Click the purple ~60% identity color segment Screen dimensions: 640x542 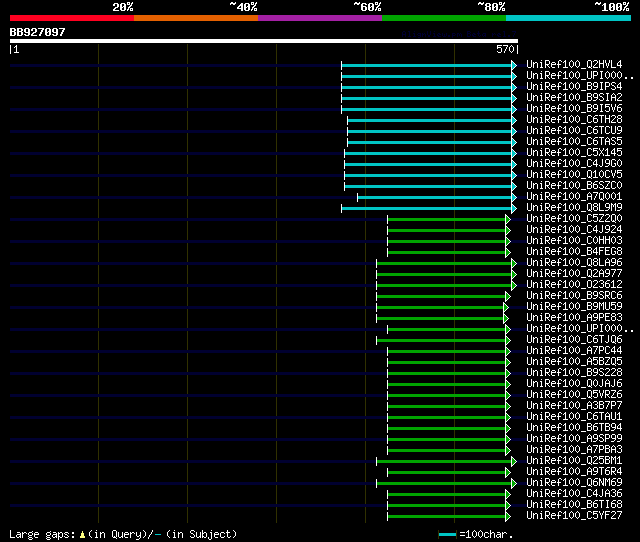click(320, 18)
